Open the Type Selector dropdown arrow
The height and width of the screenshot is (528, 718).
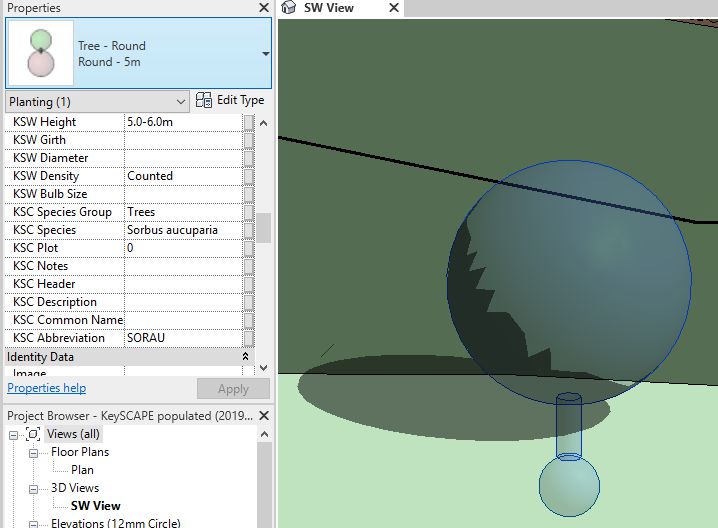tap(265, 54)
